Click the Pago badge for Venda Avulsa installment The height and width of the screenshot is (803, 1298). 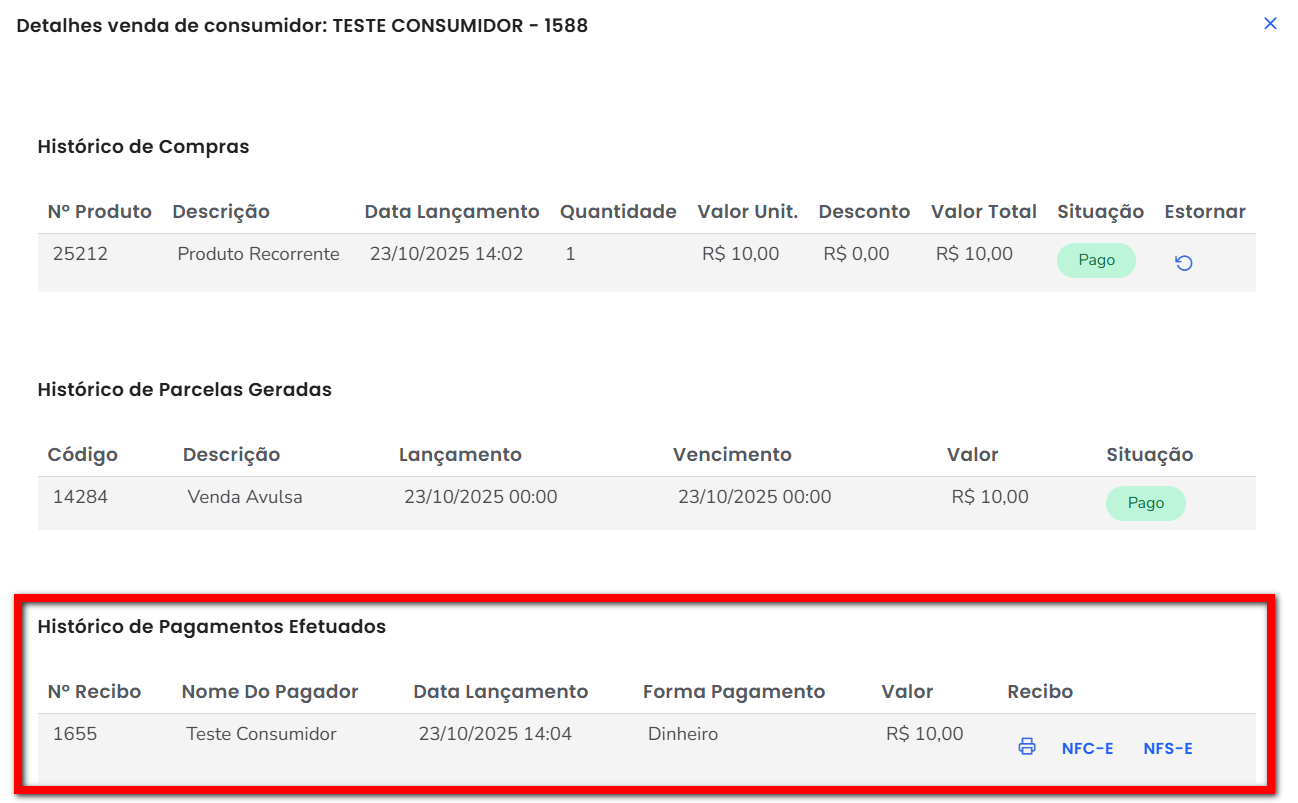coord(1145,503)
